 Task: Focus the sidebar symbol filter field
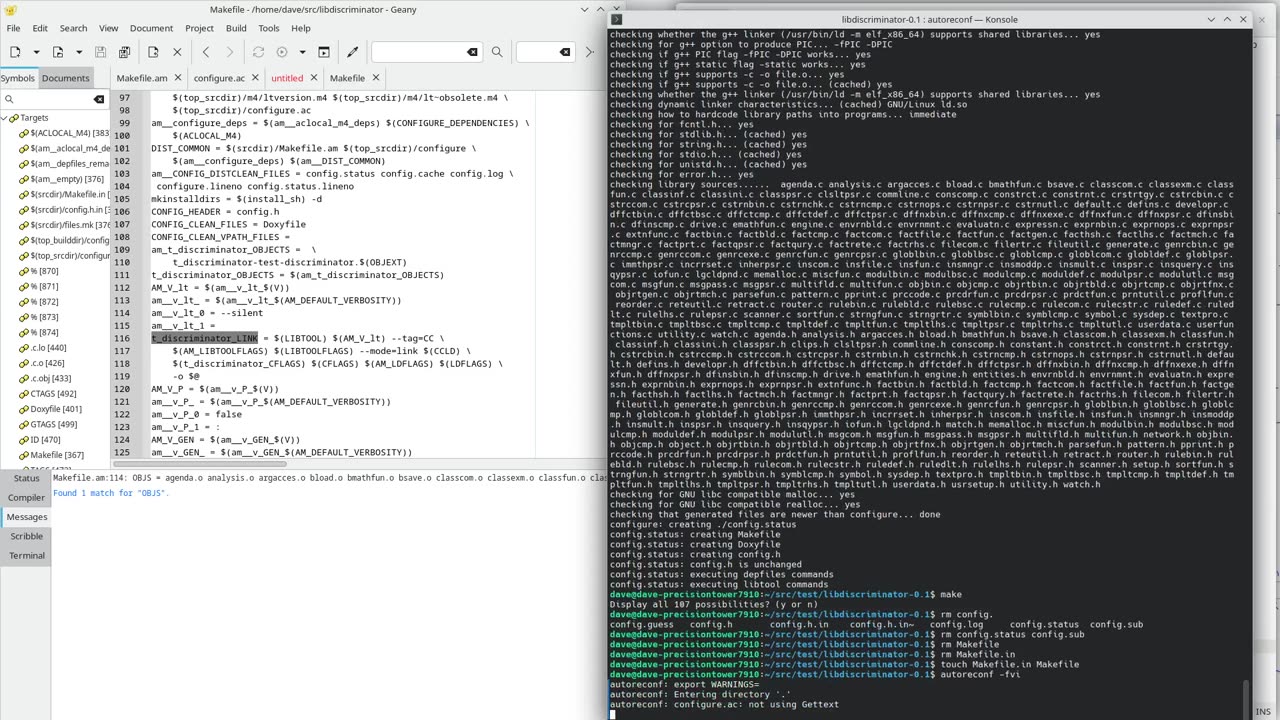click(53, 99)
